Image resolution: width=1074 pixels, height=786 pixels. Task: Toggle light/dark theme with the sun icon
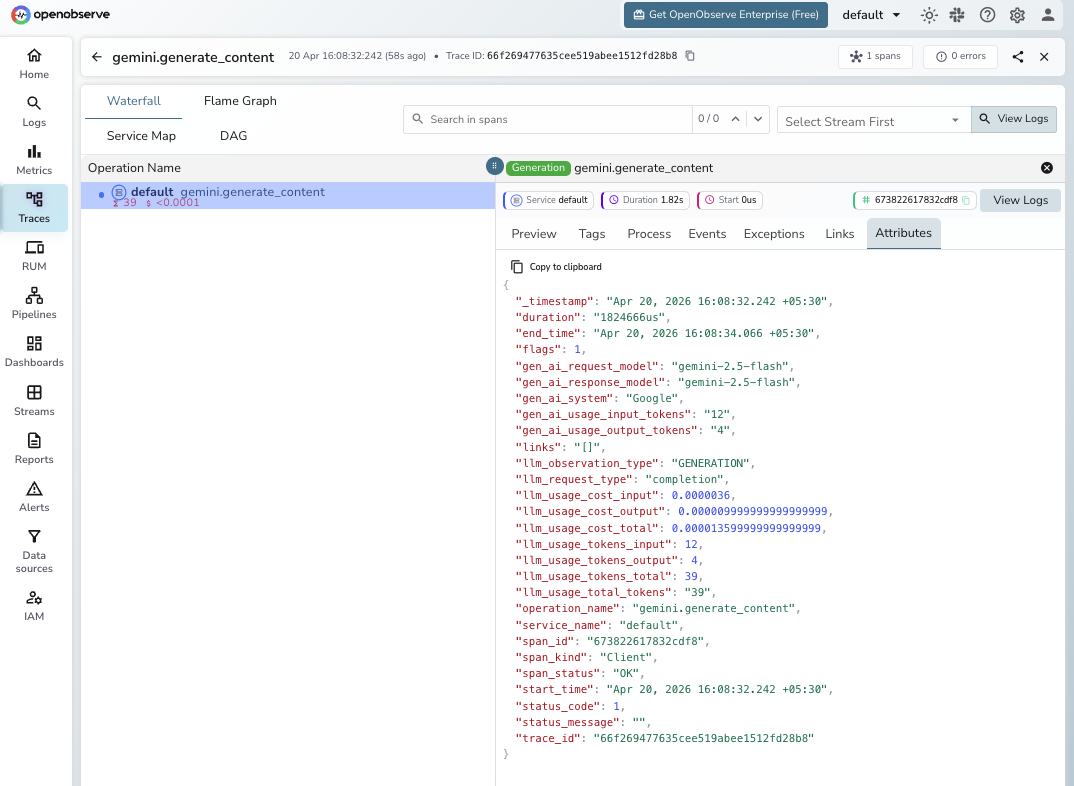click(x=928, y=15)
